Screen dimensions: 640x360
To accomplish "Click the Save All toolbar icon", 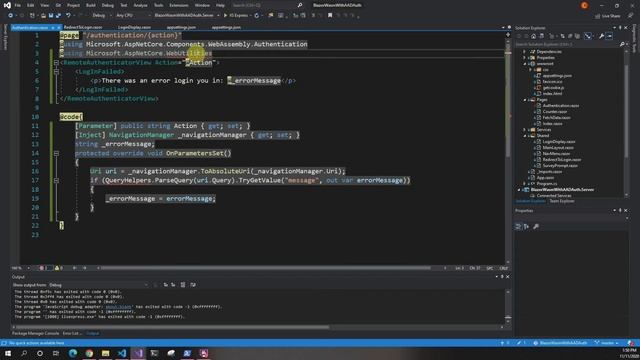I will click(x=58, y=16).
